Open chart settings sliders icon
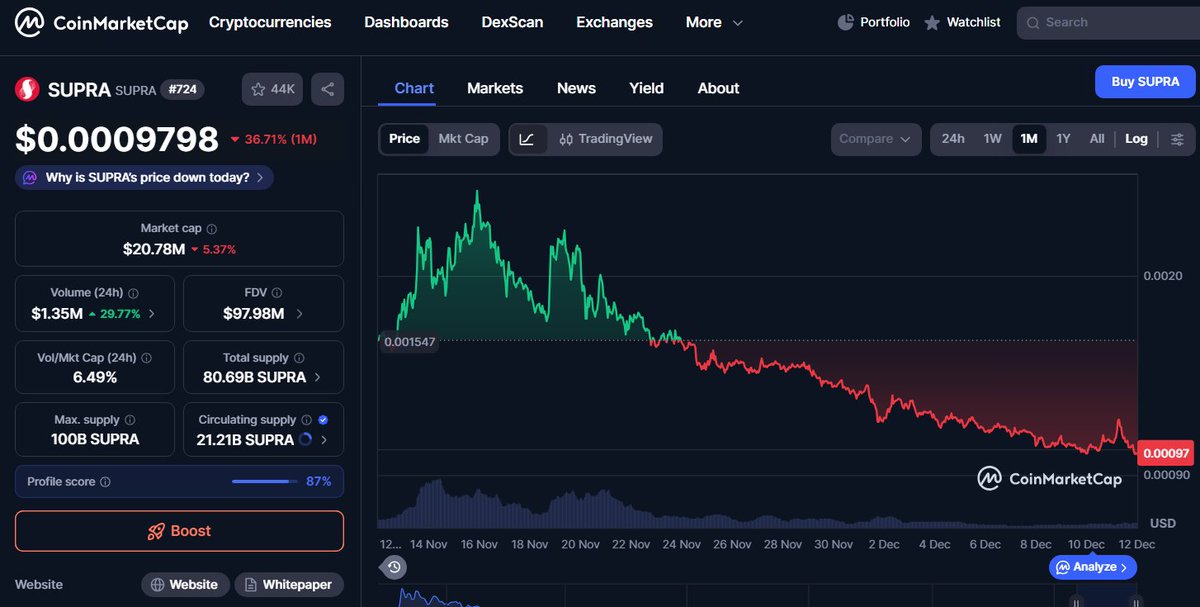The width and height of the screenshot is (1200, 607). pyautogui.click(x=1177, y=139)
